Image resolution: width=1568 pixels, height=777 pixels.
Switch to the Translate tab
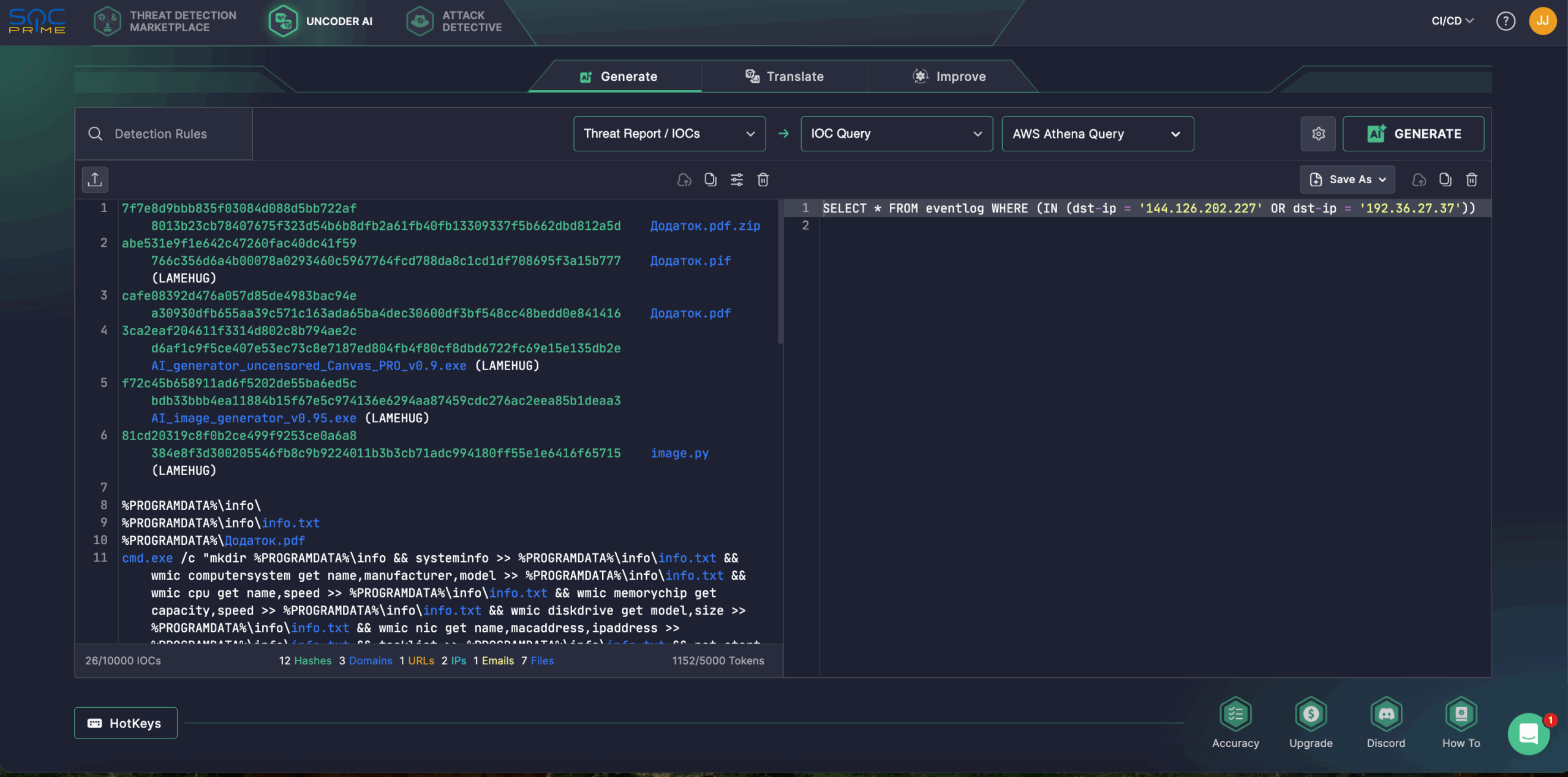pyautogui.click(x=785, y=77)
